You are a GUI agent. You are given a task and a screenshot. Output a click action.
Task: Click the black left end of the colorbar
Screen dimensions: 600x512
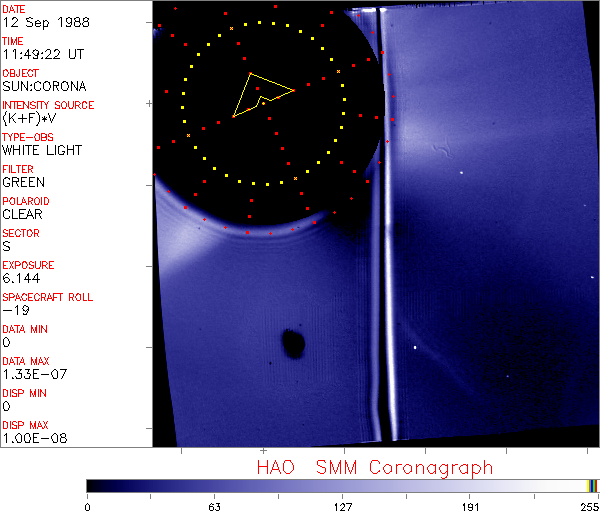pos(95,485)
